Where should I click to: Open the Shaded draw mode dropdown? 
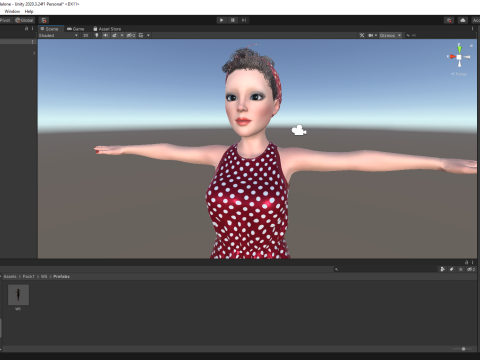point(58,35)
